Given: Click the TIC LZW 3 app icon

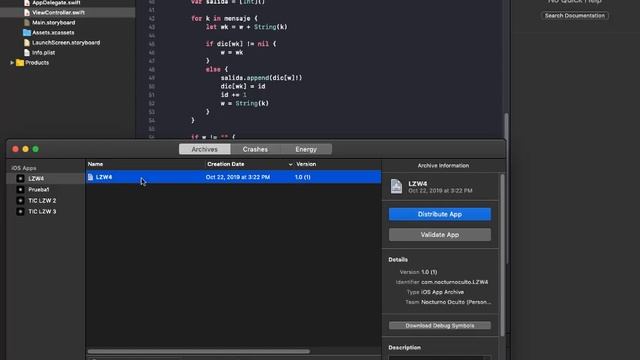Looking at the screenshot, I should point(20,211).
